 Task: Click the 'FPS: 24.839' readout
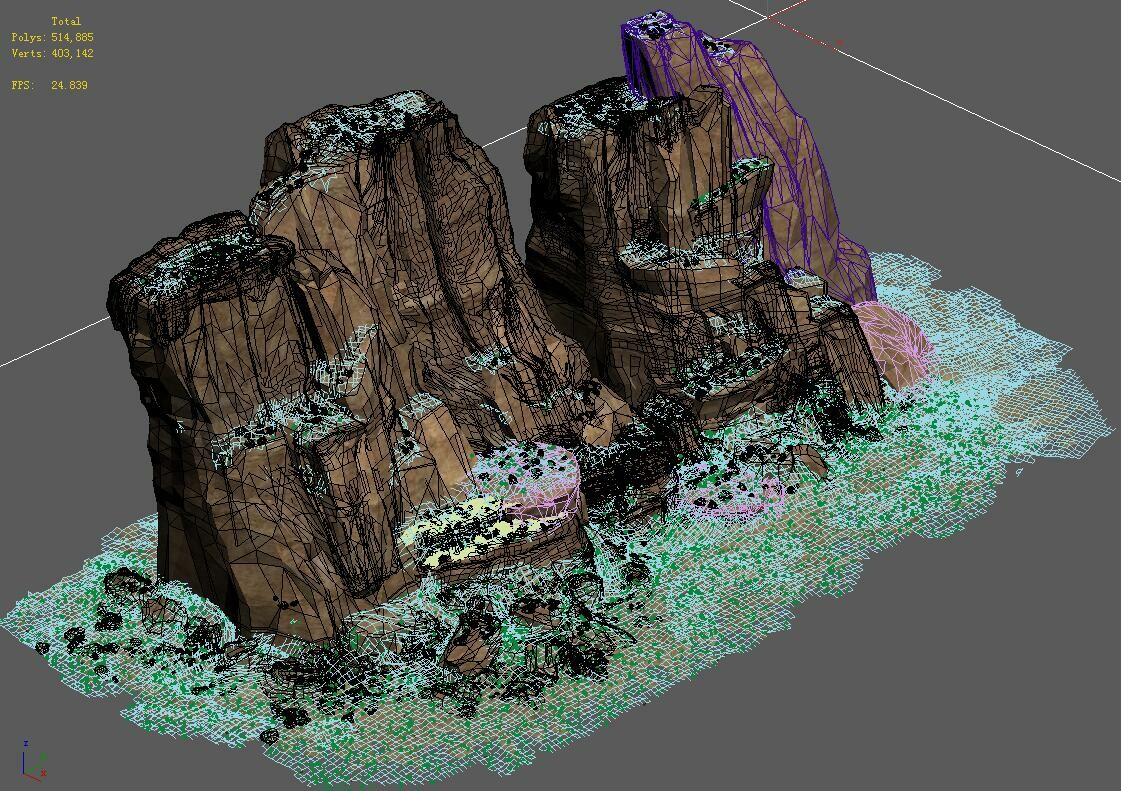tap(49, 85)
